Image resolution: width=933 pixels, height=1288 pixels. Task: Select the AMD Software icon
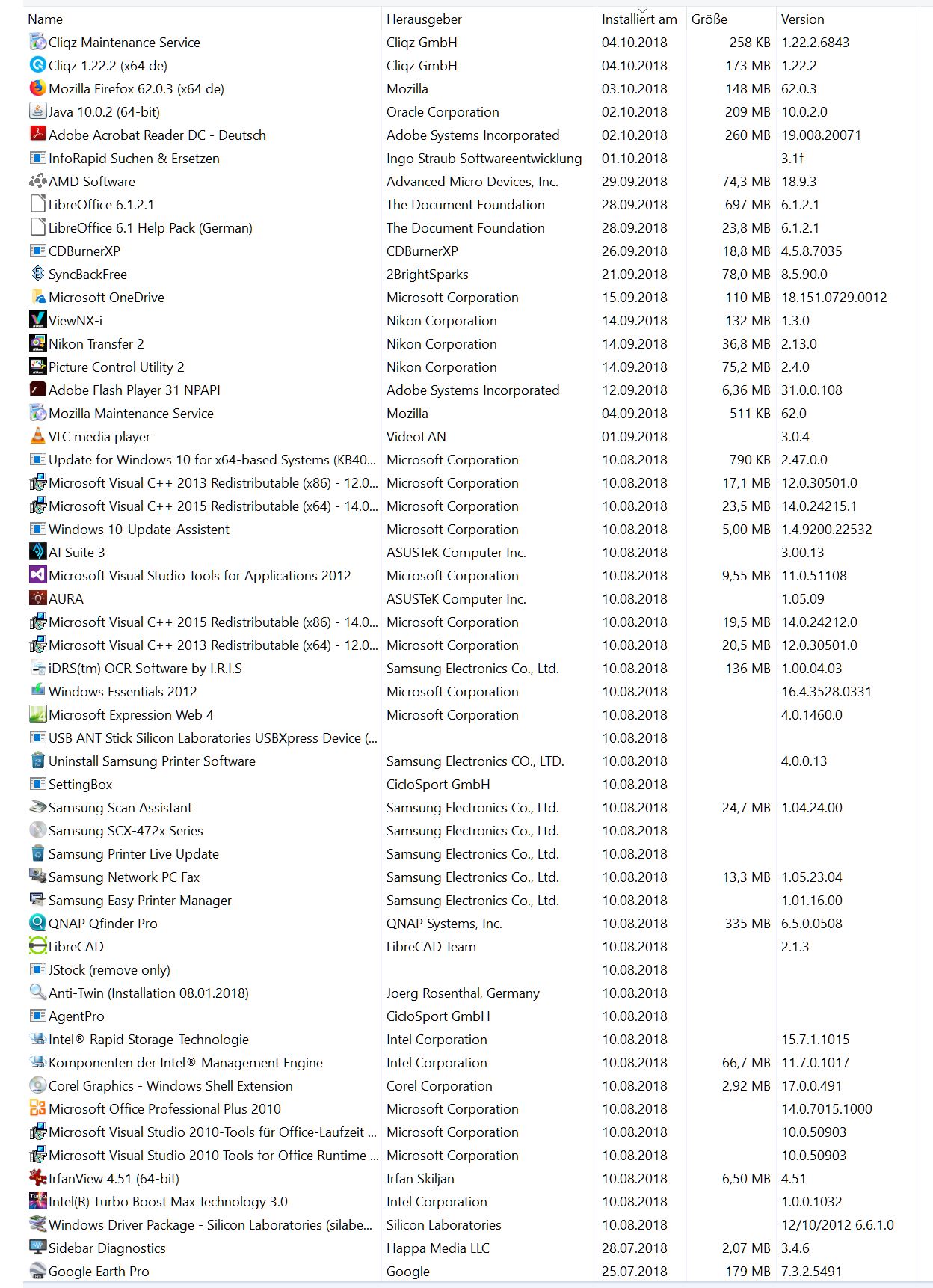click(x=37, y=181)
